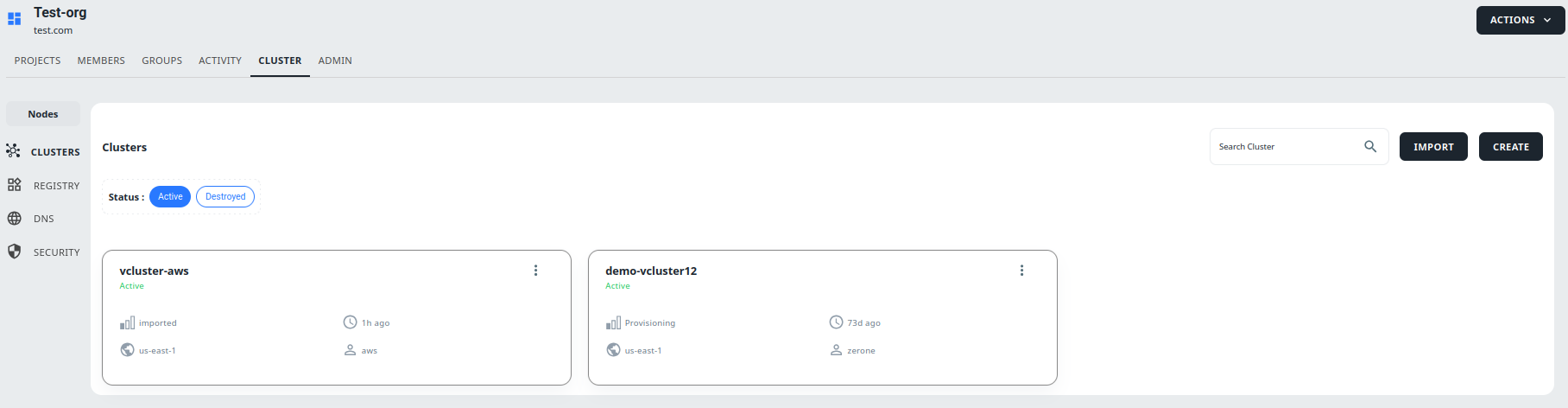Click the person icon beside zerone
Screen dimensions: 1568x408
pyautogui.click(x=836, y=350)
